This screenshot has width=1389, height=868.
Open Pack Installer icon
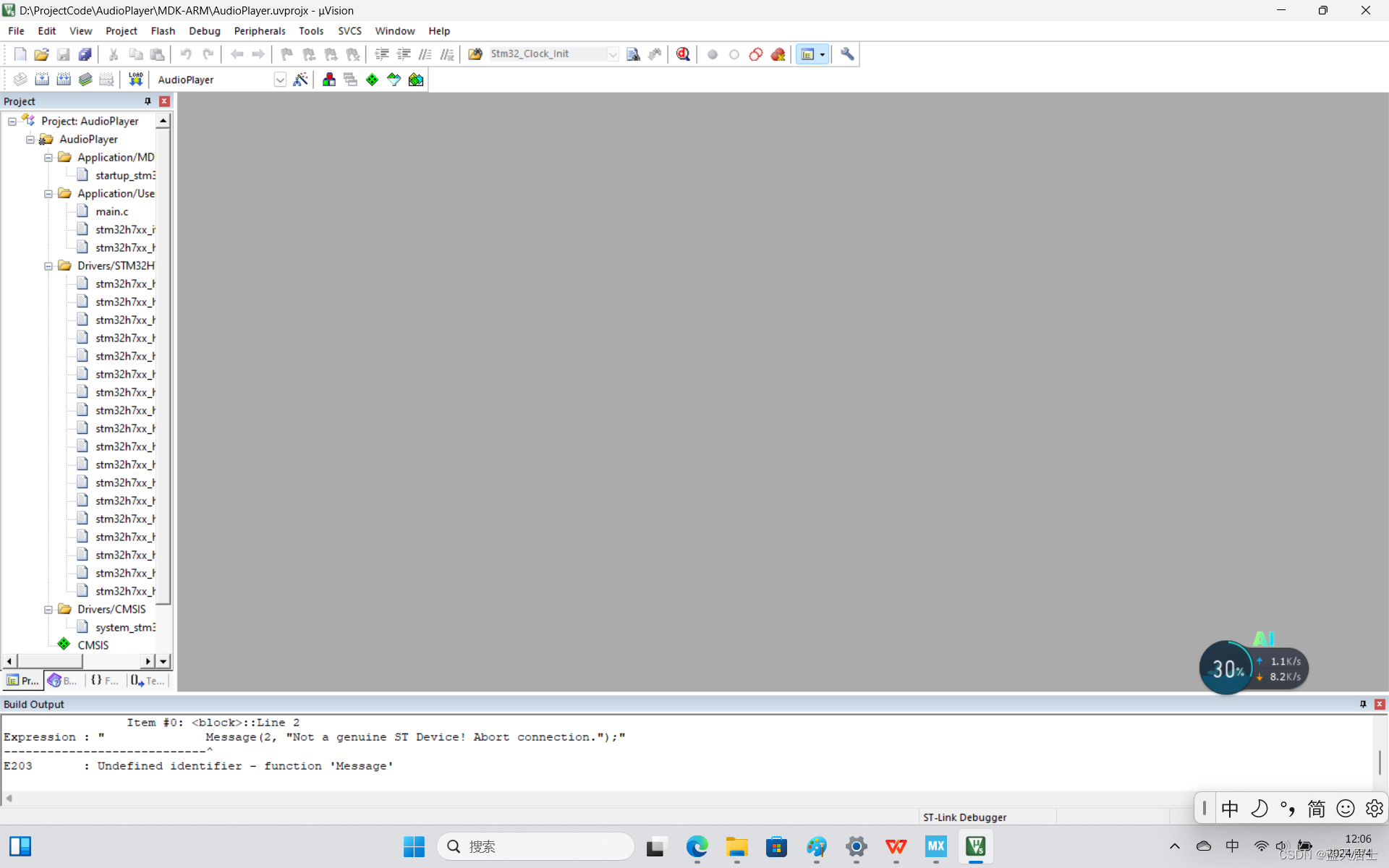(416, 80)
